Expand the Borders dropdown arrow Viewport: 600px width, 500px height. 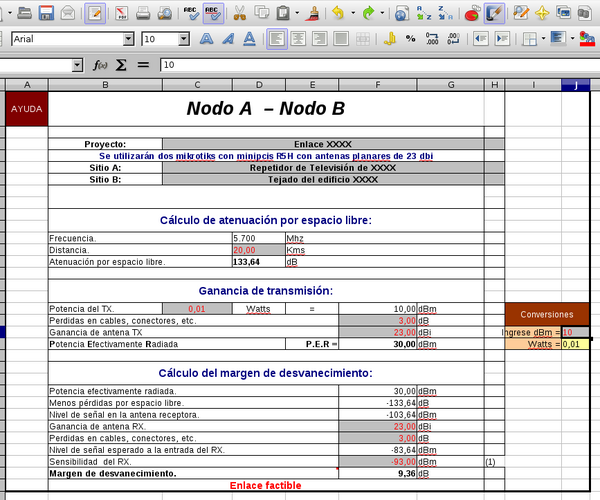pos(543,39)
